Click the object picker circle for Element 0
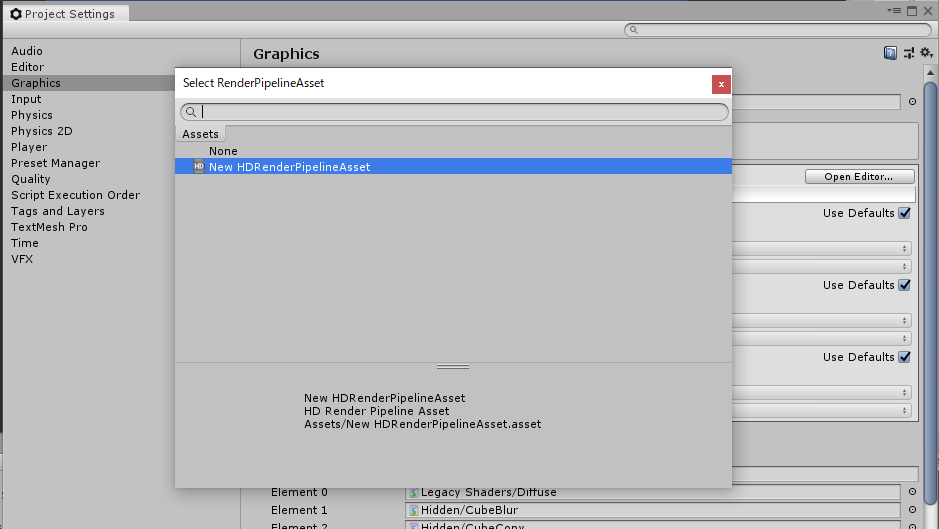This screenshot has width=939, height=529. (912, 492)
